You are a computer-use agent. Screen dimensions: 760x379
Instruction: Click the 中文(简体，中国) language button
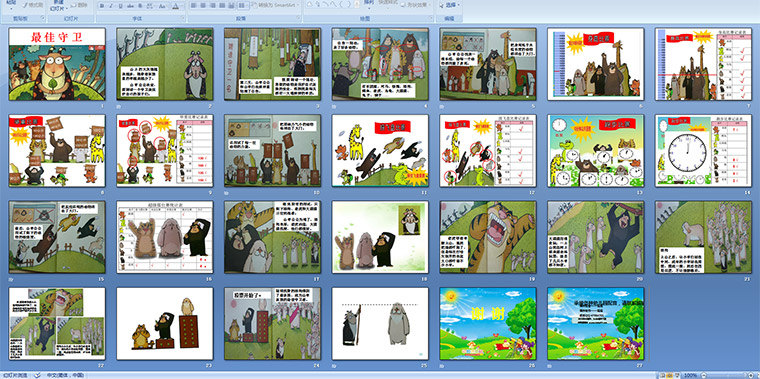coord(65,375)
